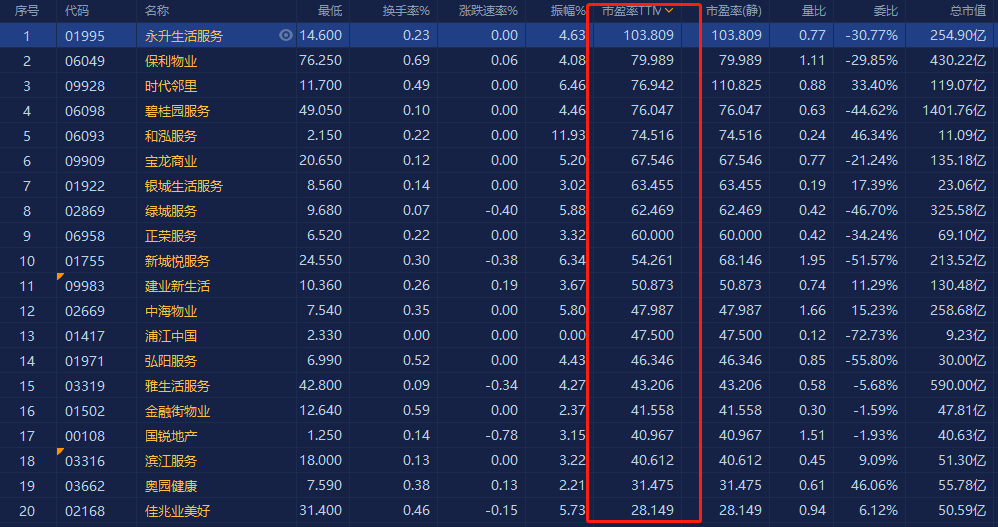Click the TTM P/E value 54.261
This screenshot has width=998, height=527.
point(652,260)
